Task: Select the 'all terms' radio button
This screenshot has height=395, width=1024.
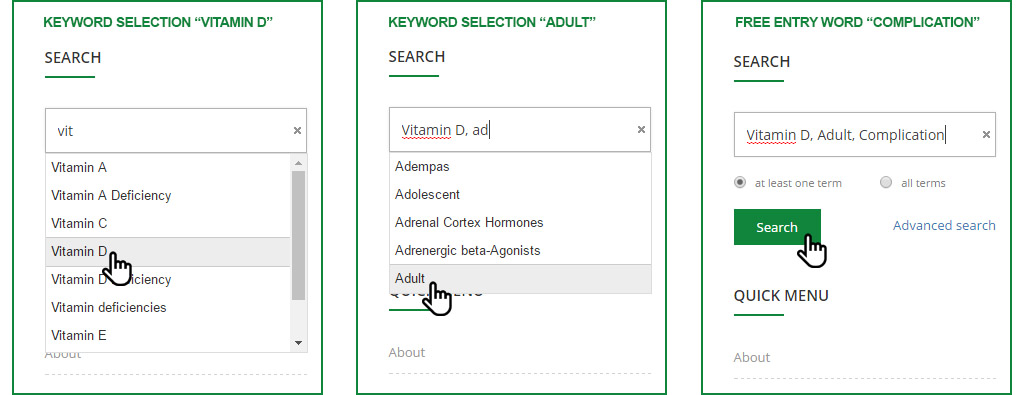Action: [x=886, y=182]
